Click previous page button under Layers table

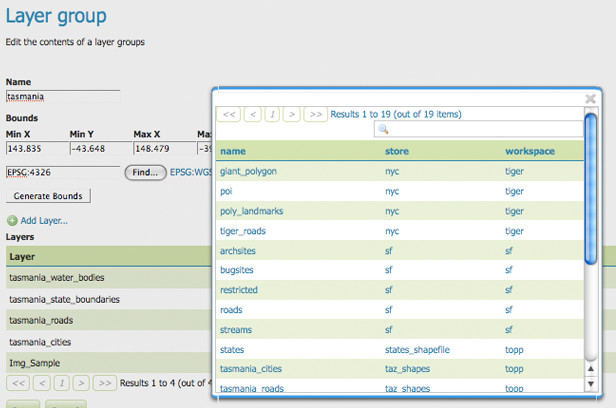click(42, 383)
